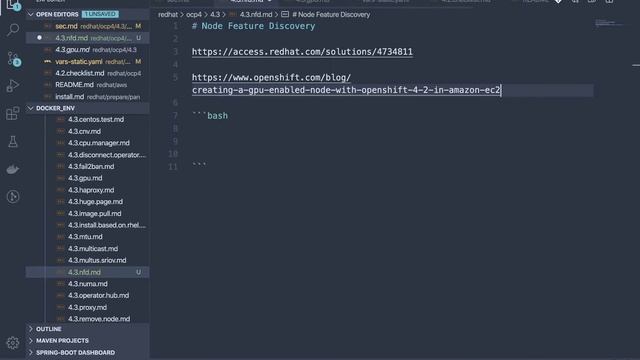This screenshot has width=640, height=360.
Task: Click the 1 UNSAVED badge
Action: [100, 14]
